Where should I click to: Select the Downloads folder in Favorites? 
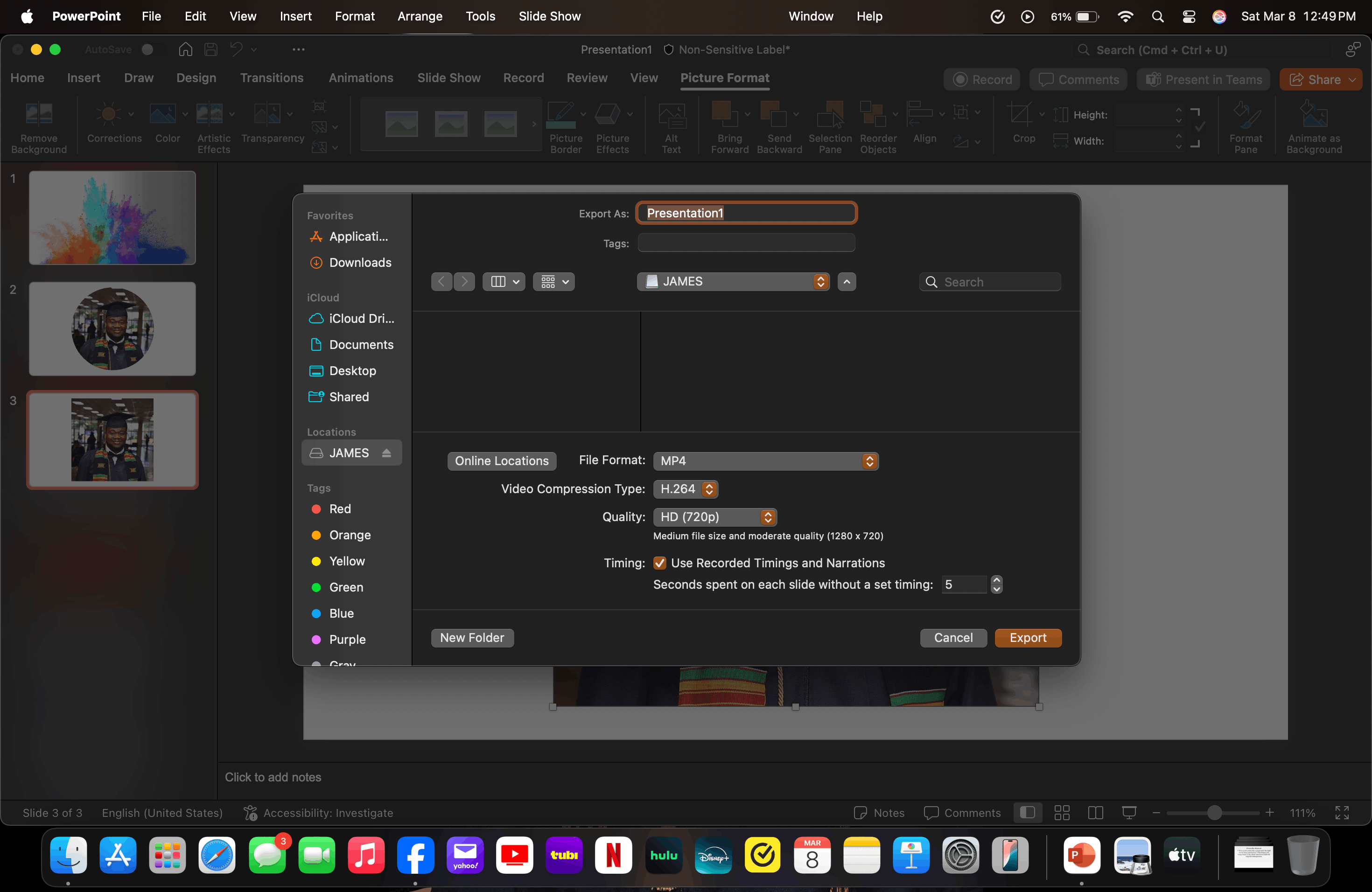(360, 263)
